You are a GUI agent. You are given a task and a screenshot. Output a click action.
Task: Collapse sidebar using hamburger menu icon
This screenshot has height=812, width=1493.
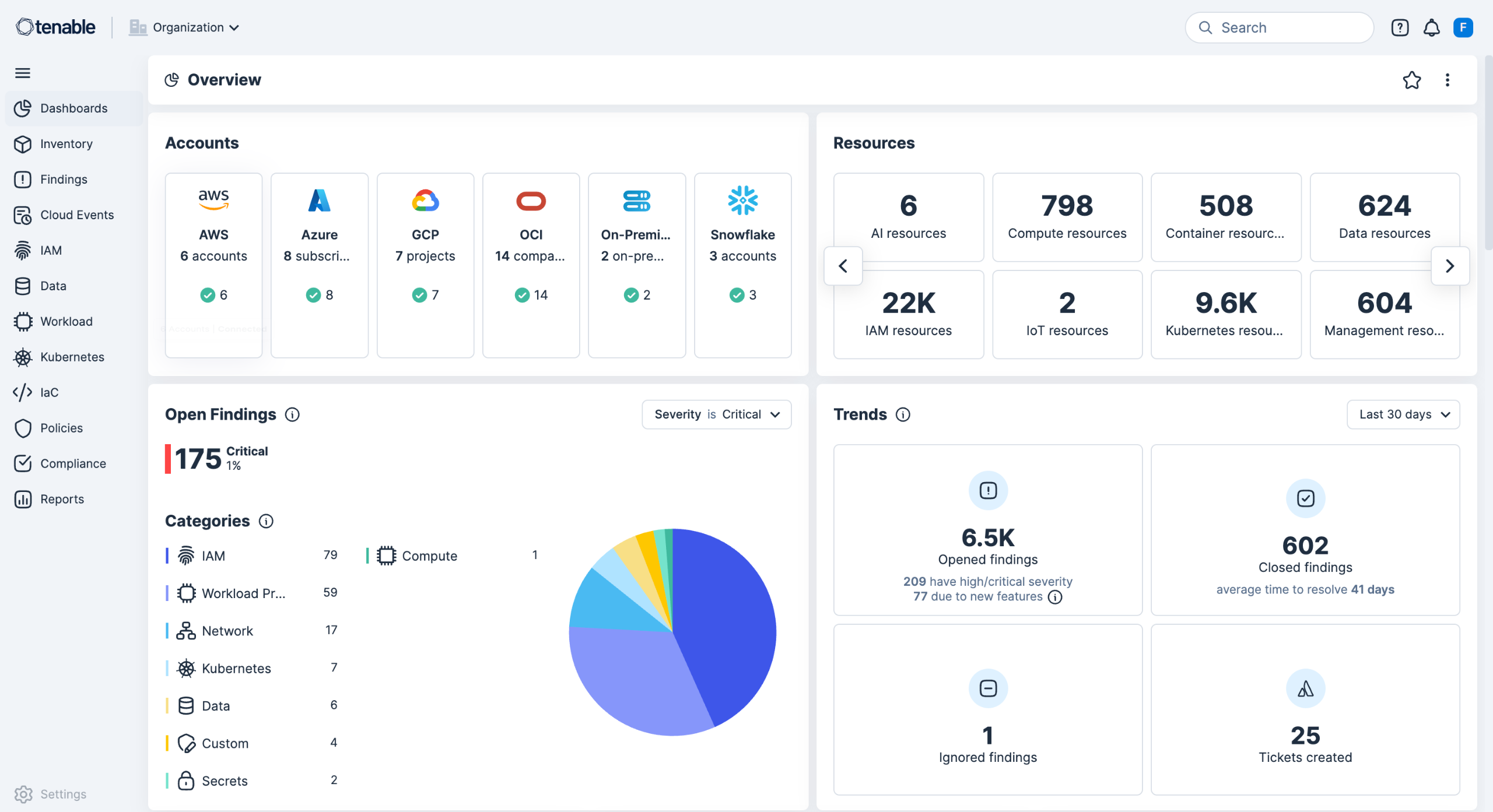pyautogui.click(x=23, y=73)
